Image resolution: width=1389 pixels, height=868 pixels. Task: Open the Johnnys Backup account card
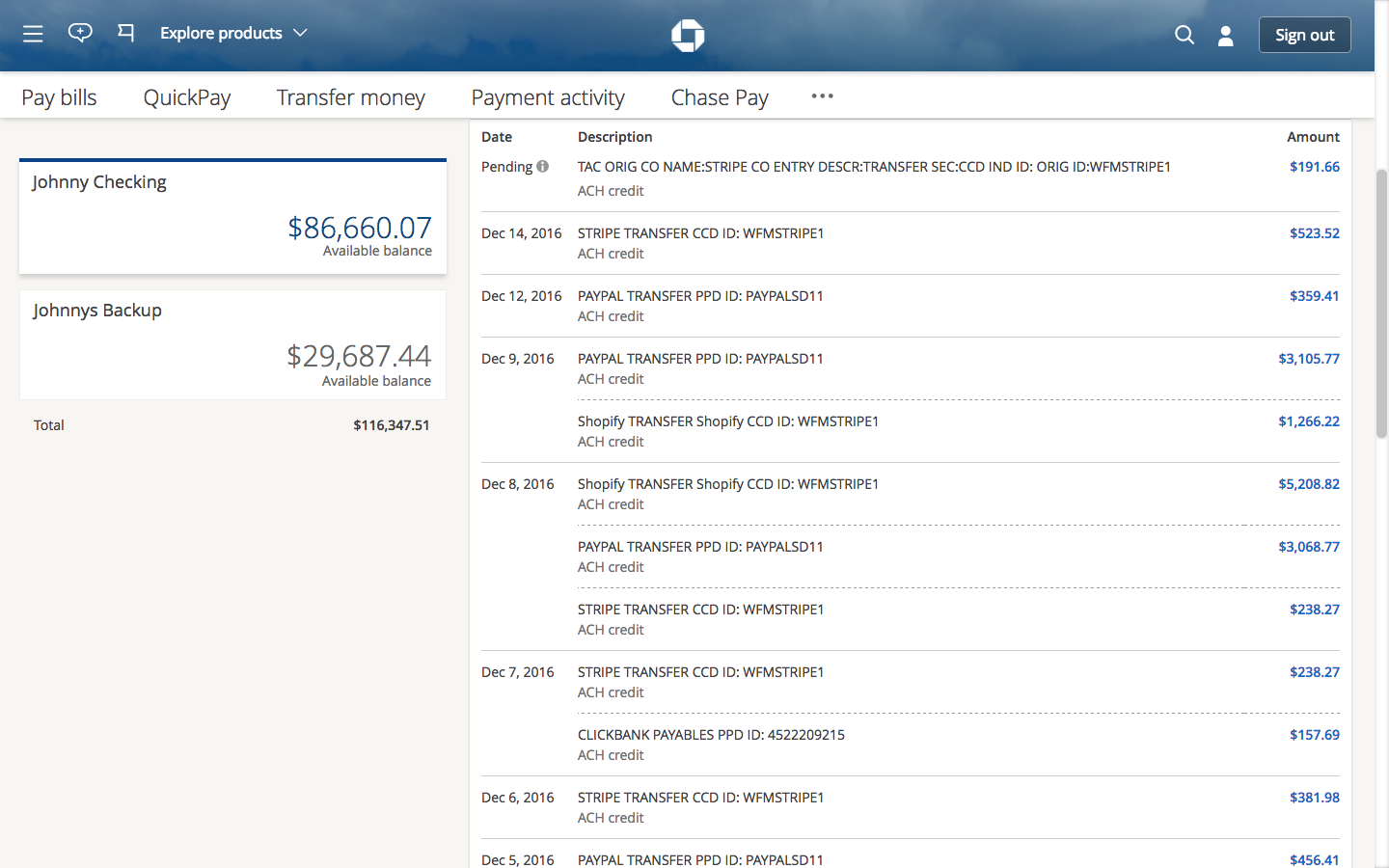pyautogui.click(x=232, y=344)
